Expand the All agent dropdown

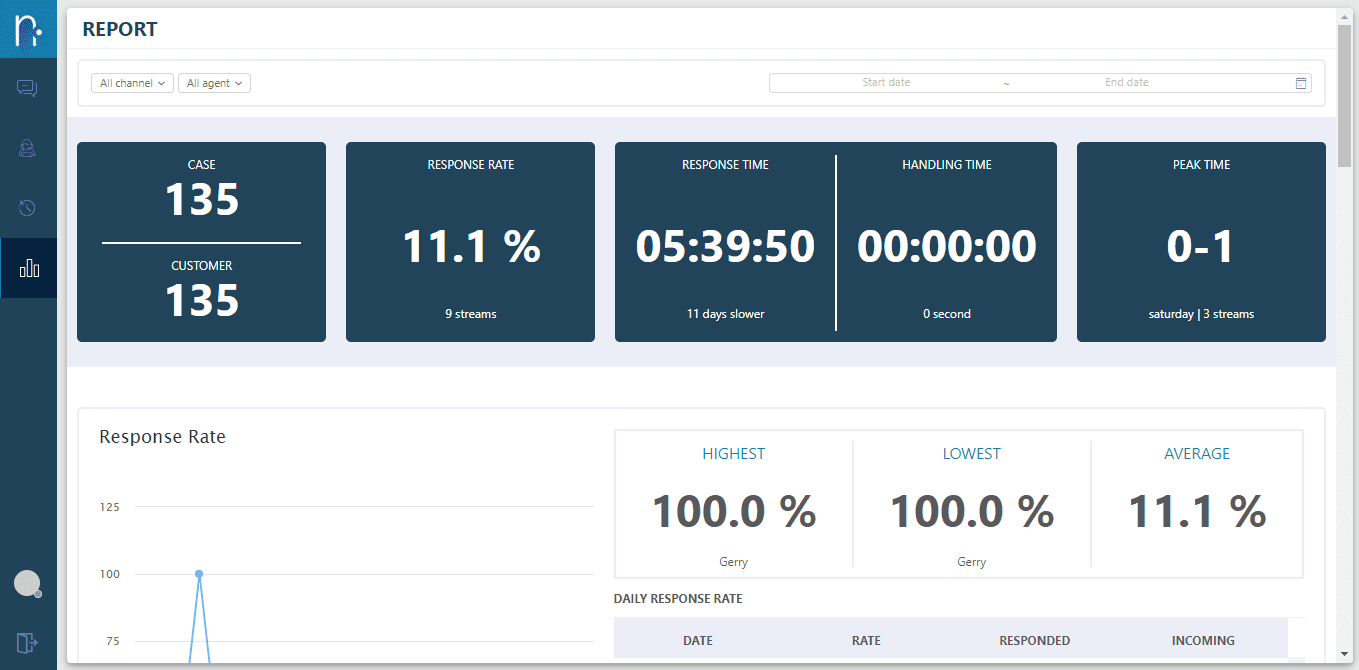click(214, 83)
